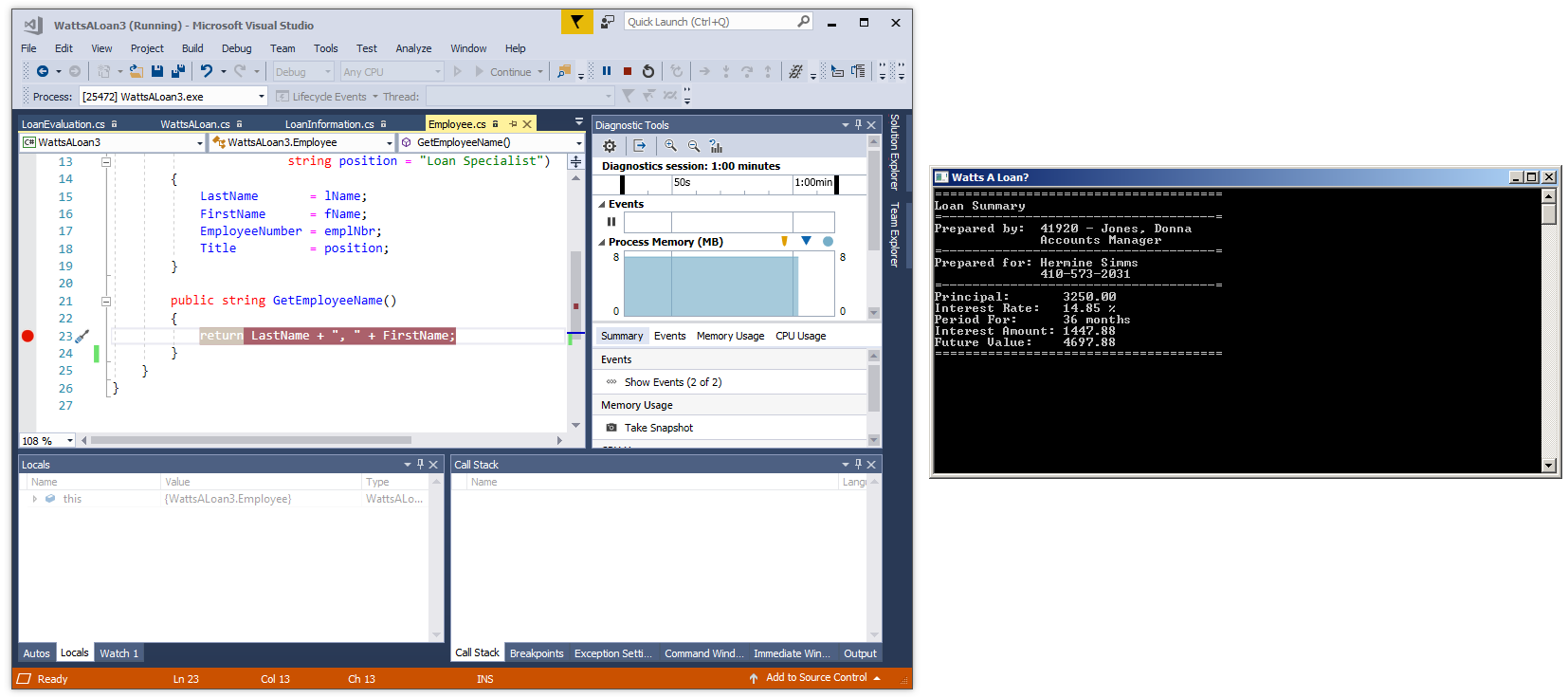Viewport: 1568px width, 698px height.
Task: Restart debugging with circular arrow icon
Action: (x=648, y=71)
